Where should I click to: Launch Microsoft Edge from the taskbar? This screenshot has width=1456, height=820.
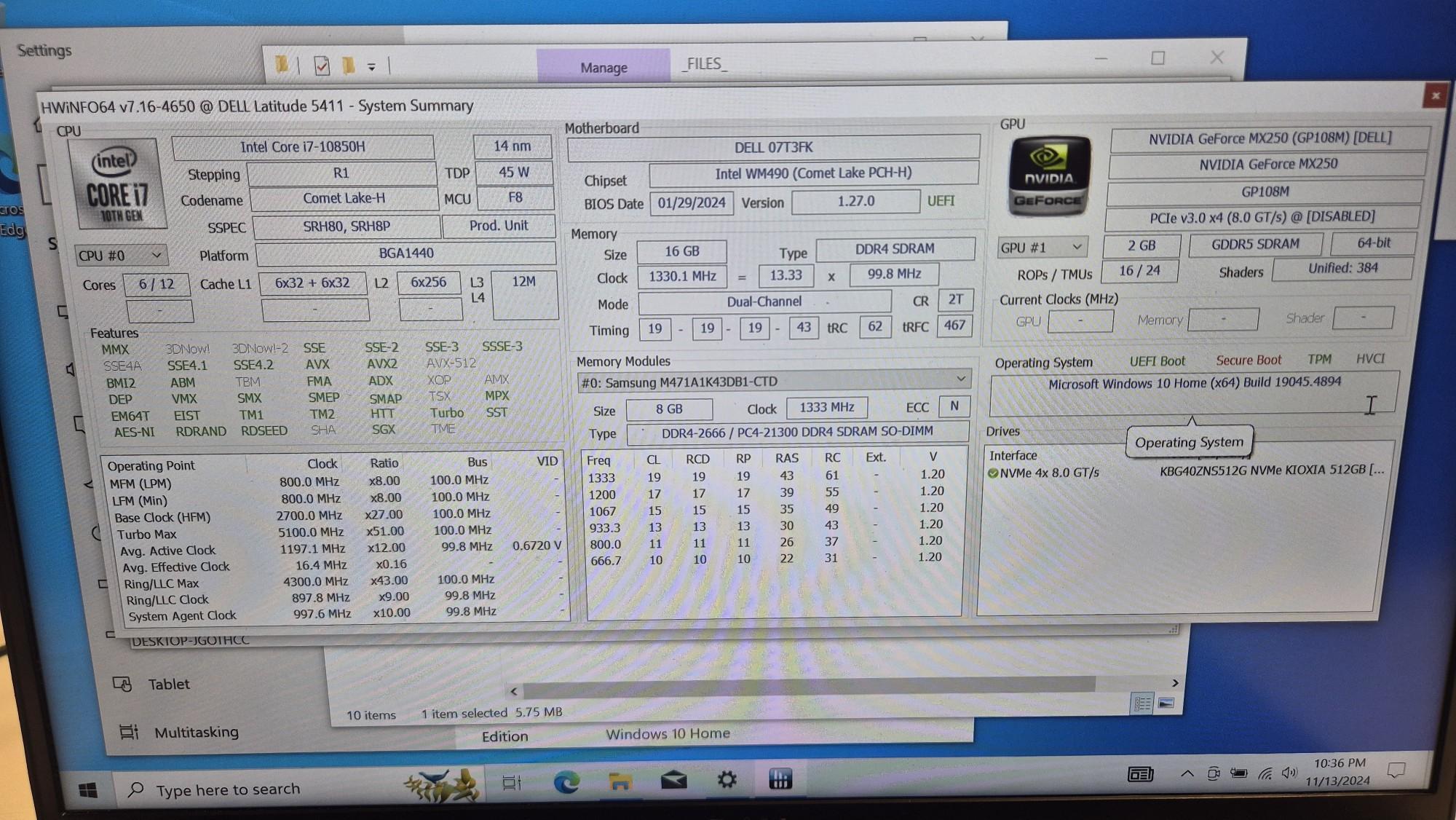coord(566,782)
